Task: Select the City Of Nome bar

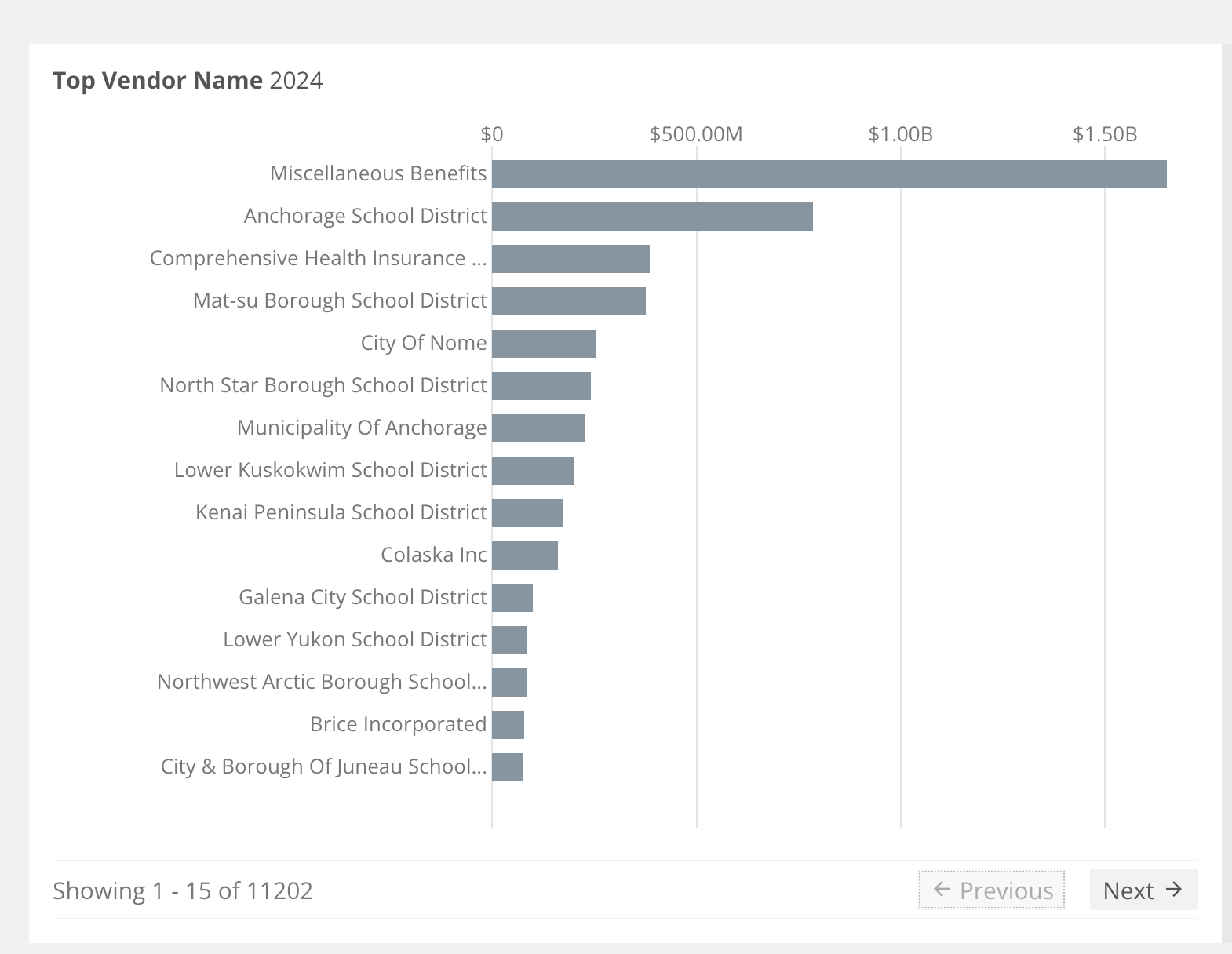Action: coord(544,344)
